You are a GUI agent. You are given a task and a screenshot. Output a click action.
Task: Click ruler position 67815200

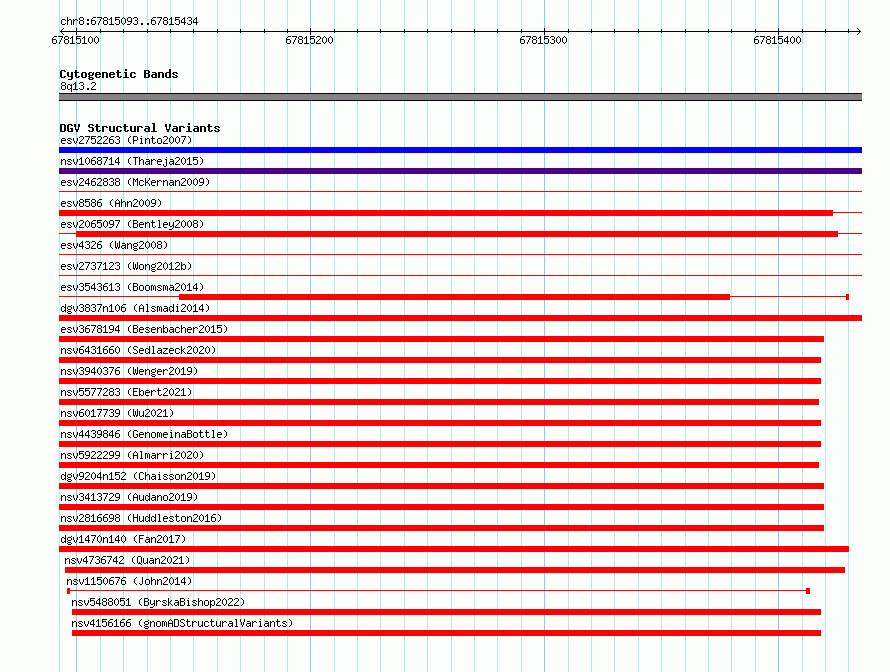click(309, 40)
